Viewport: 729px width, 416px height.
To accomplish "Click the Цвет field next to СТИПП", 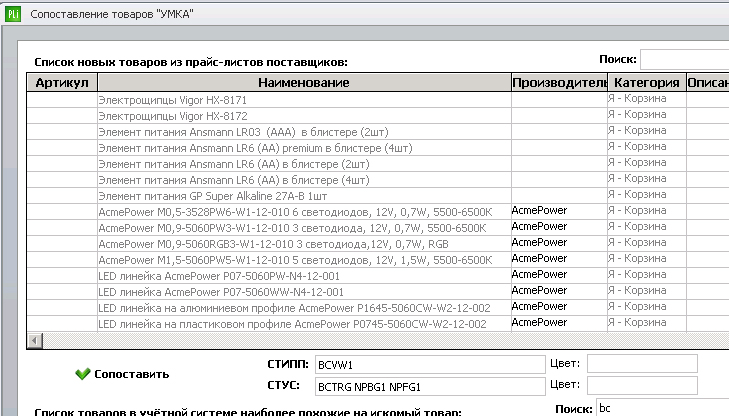I will click(x=642, y=363).
